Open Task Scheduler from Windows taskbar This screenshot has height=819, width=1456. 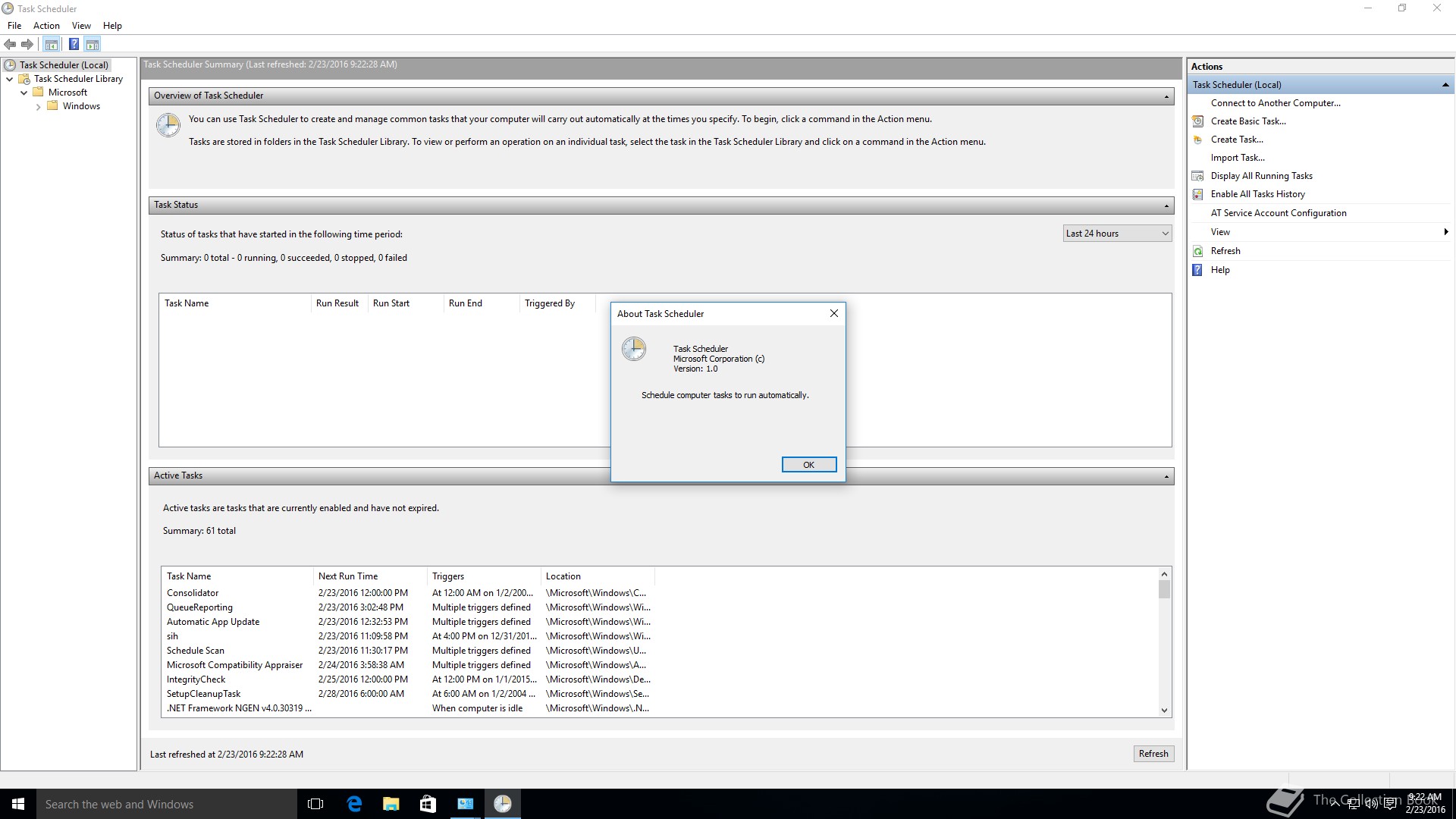coord(502,804)
